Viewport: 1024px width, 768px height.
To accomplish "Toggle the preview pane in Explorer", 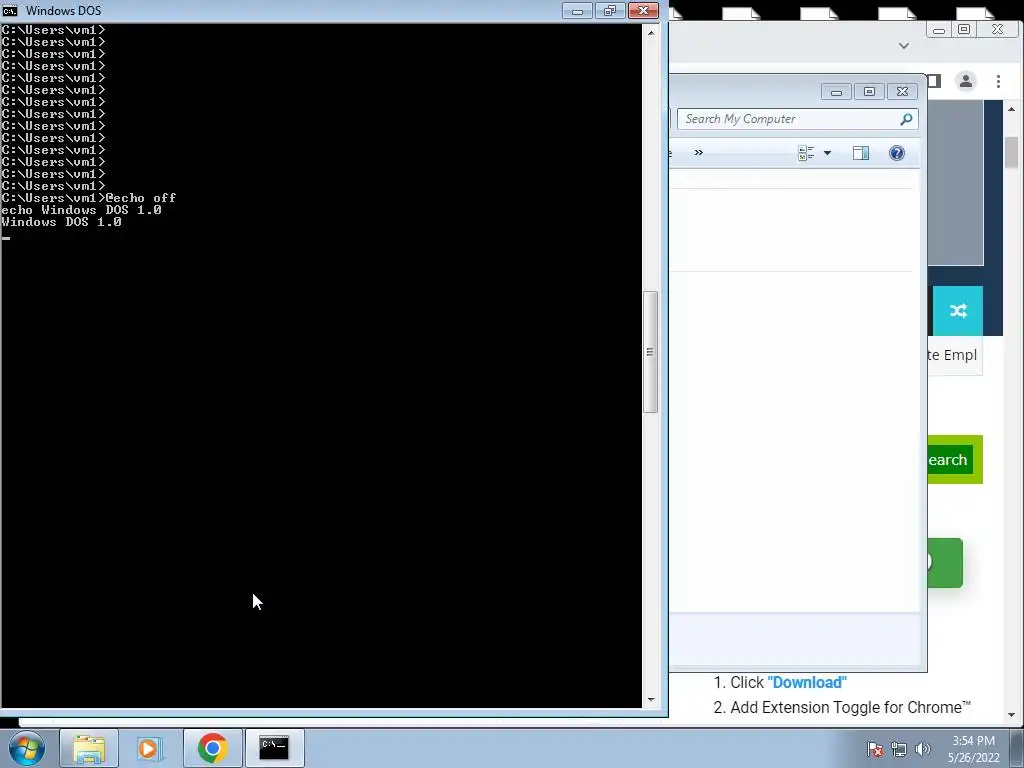I will point(861,153).
